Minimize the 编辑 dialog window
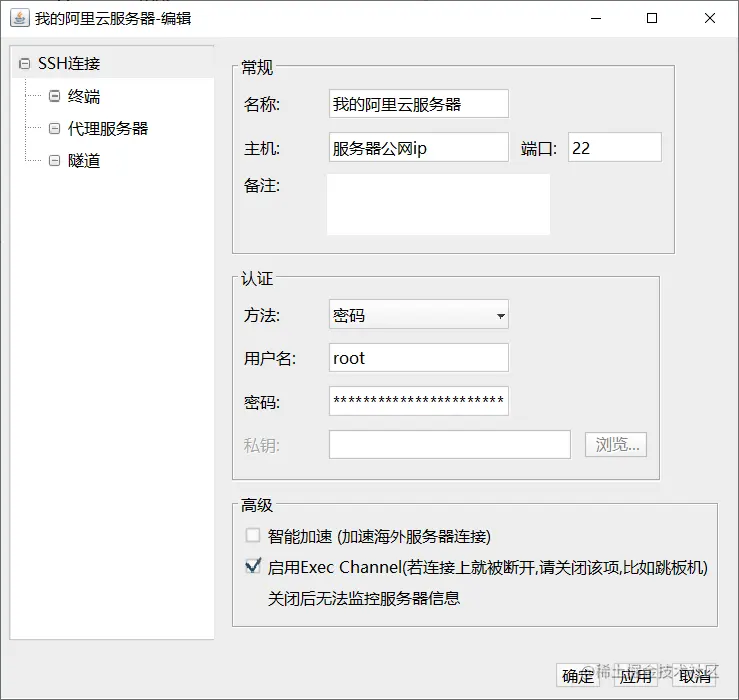The width and height of the screenshot is (739, 700). [x=596, y=18]
